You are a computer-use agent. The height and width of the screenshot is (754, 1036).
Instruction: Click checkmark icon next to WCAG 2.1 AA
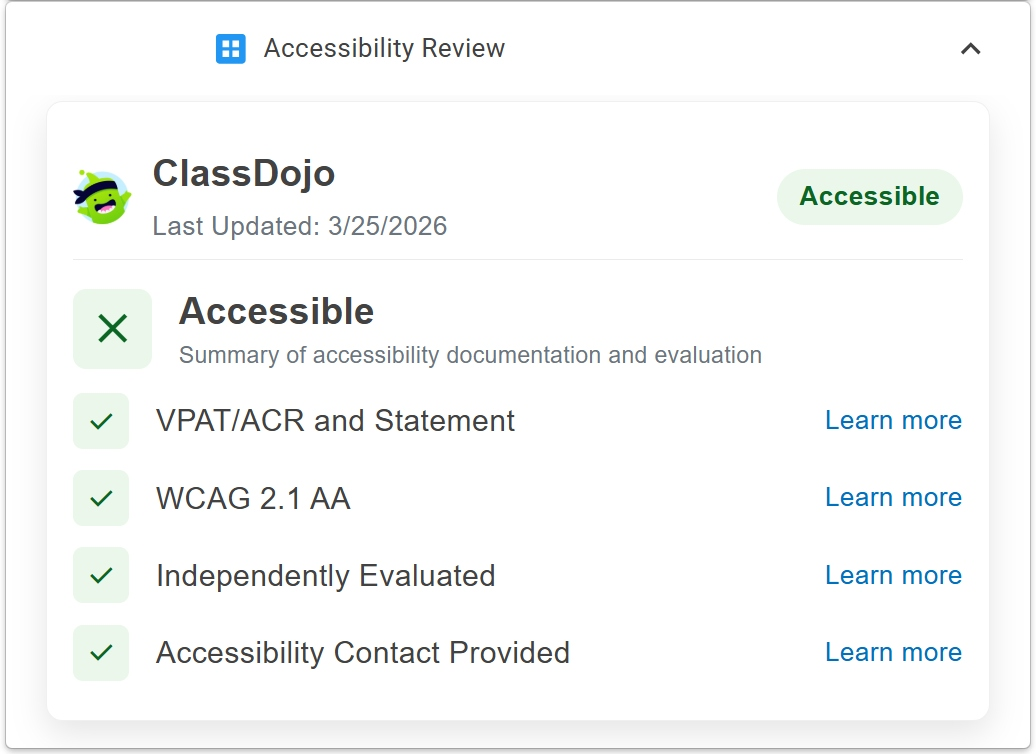[101, 498]
